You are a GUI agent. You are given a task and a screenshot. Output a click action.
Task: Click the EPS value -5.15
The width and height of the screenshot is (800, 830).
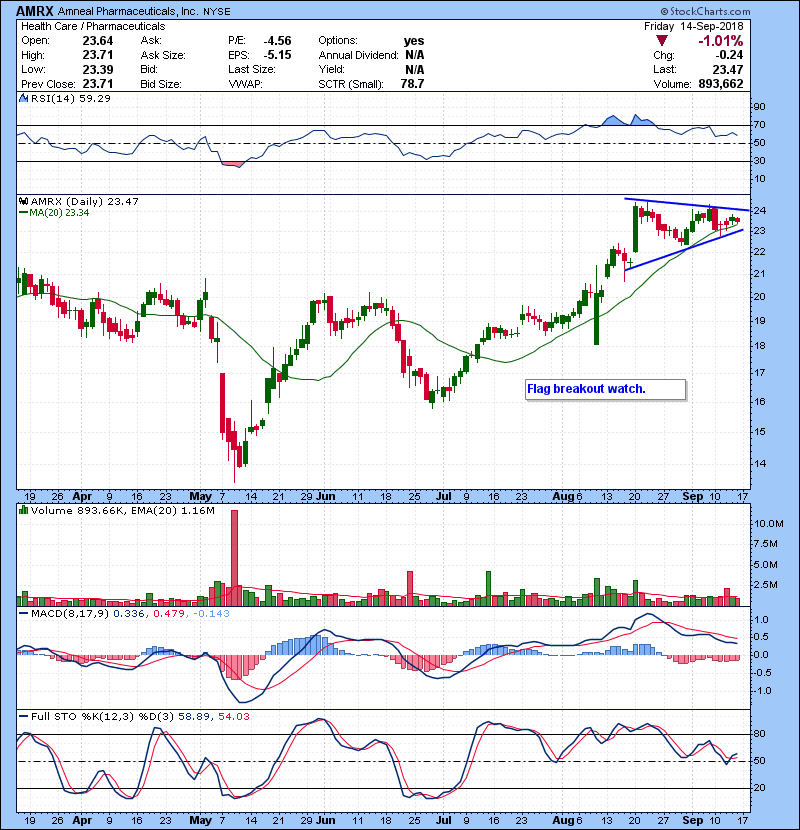(x=277, y=55)
